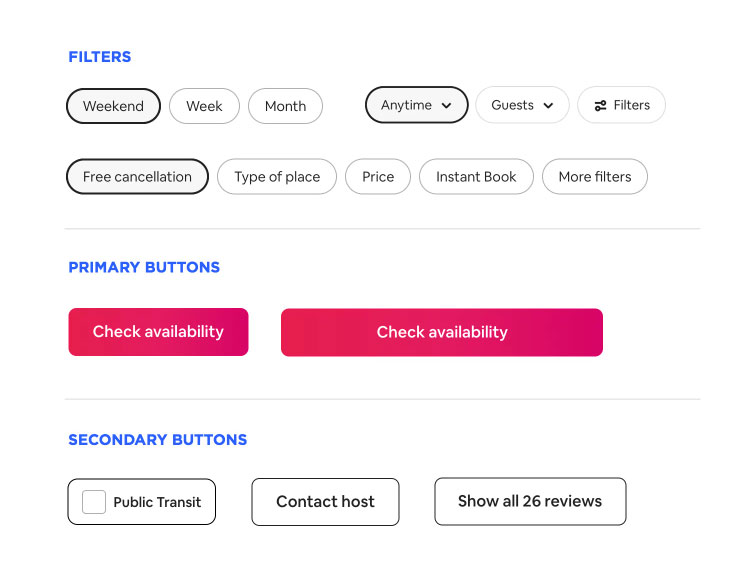Click the wide Check availability button

pyautogui.click(x=442, y=333)
